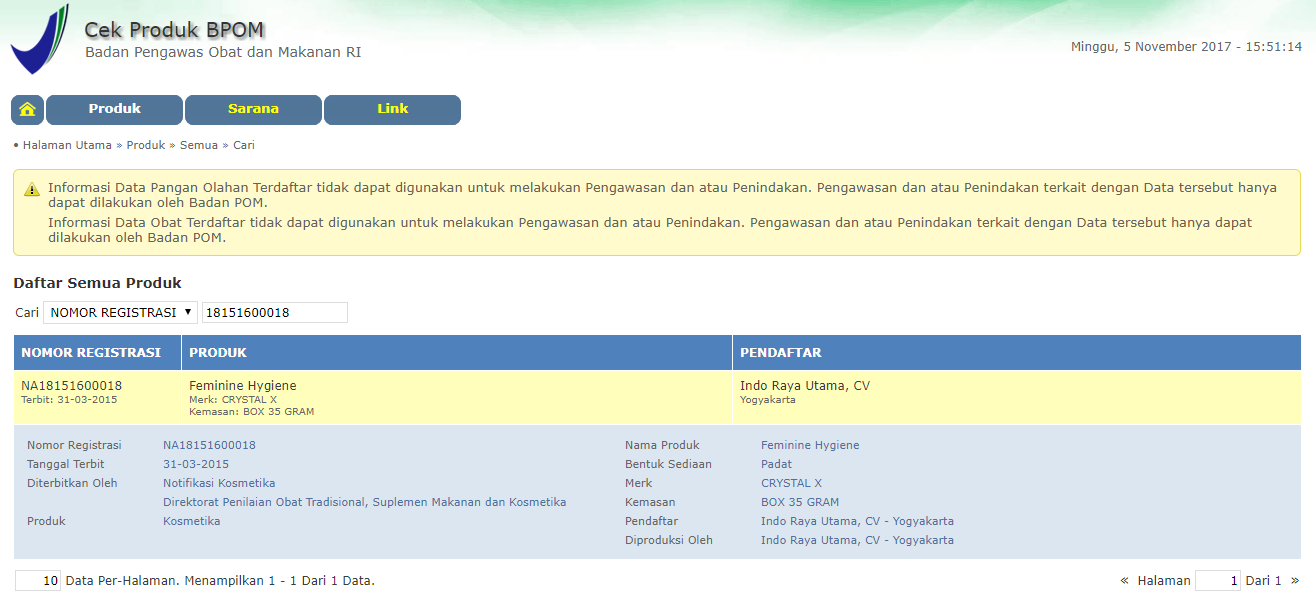Click Merk: CRYSTAL X in the row
1316x602 pixels.
[233, 400]
